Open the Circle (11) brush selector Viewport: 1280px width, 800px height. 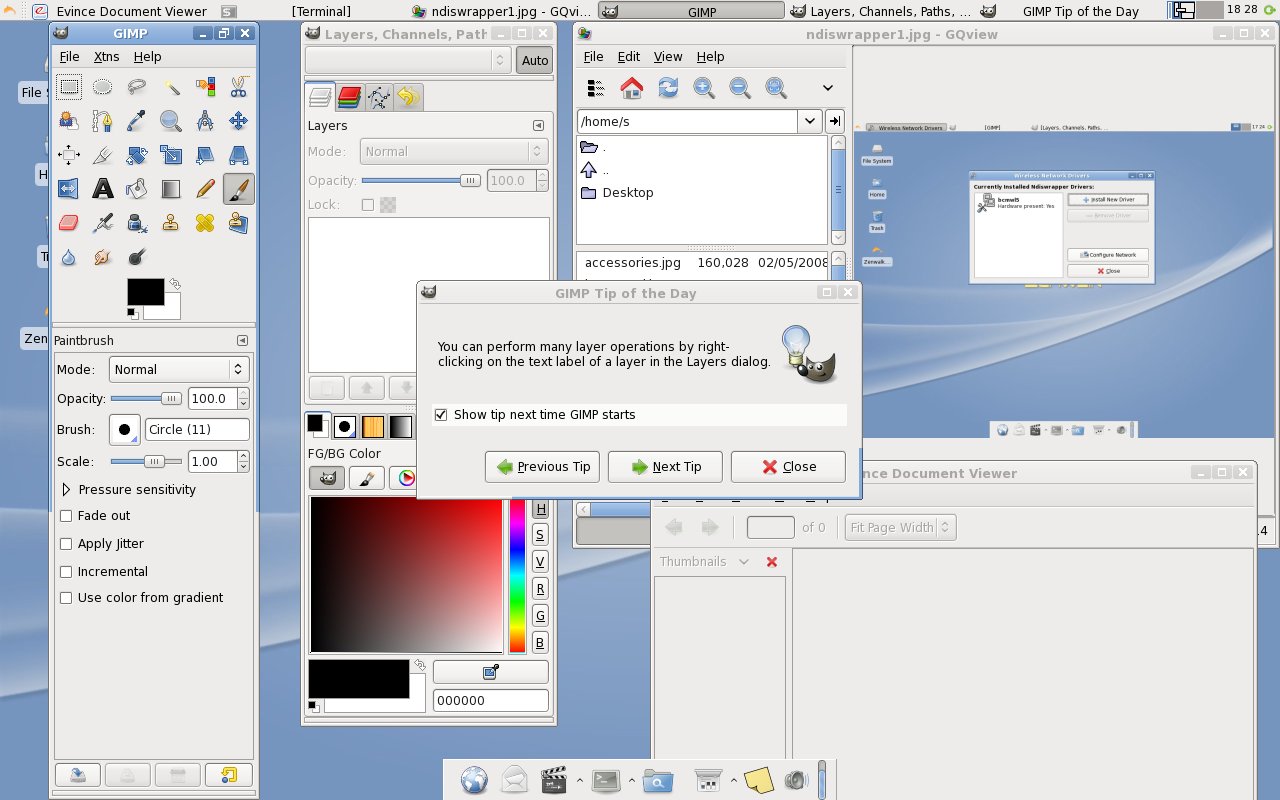click(x=124, y=430)
